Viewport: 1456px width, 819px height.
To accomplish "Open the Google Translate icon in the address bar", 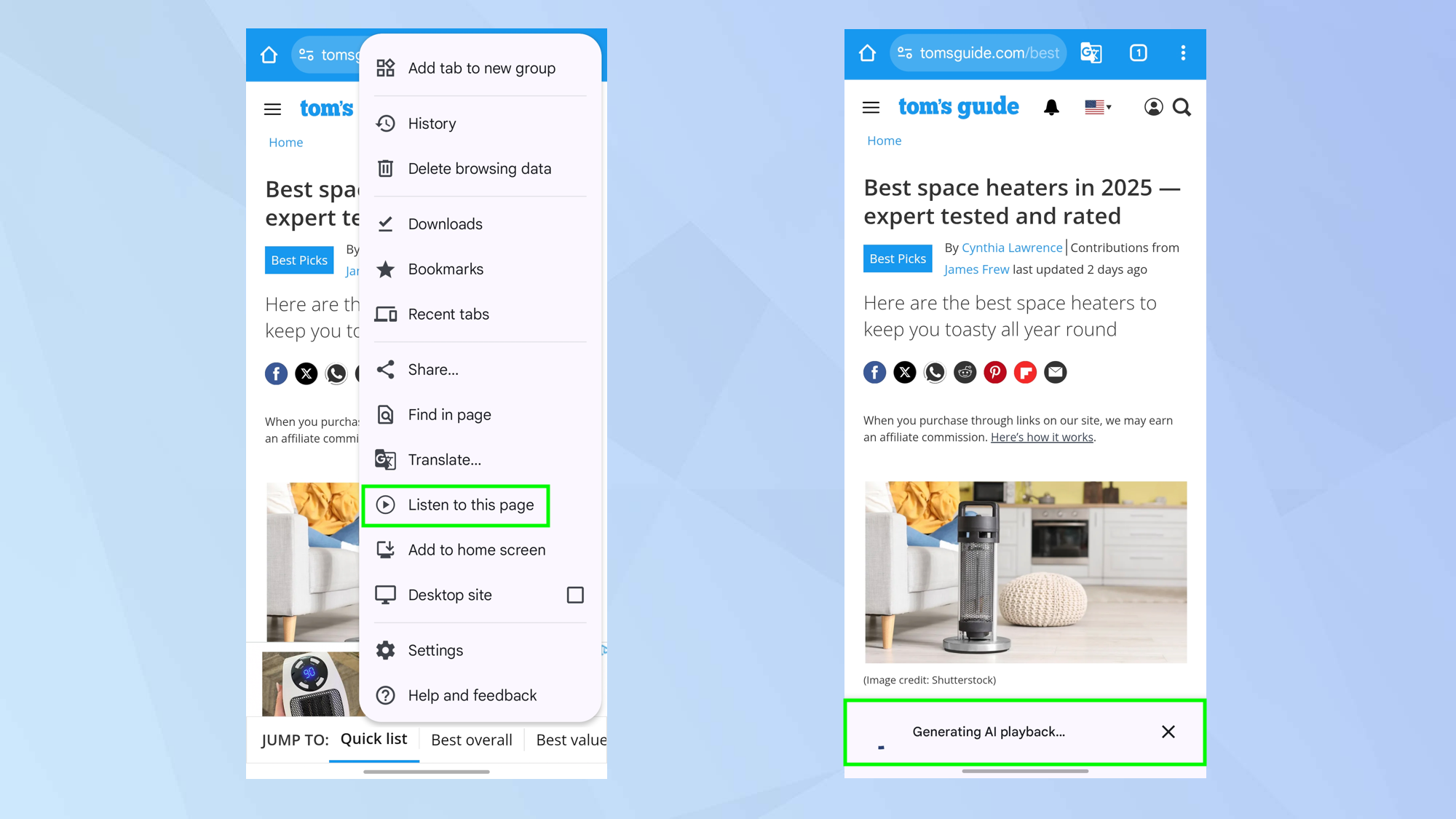I will click(x=1091, y=52).
